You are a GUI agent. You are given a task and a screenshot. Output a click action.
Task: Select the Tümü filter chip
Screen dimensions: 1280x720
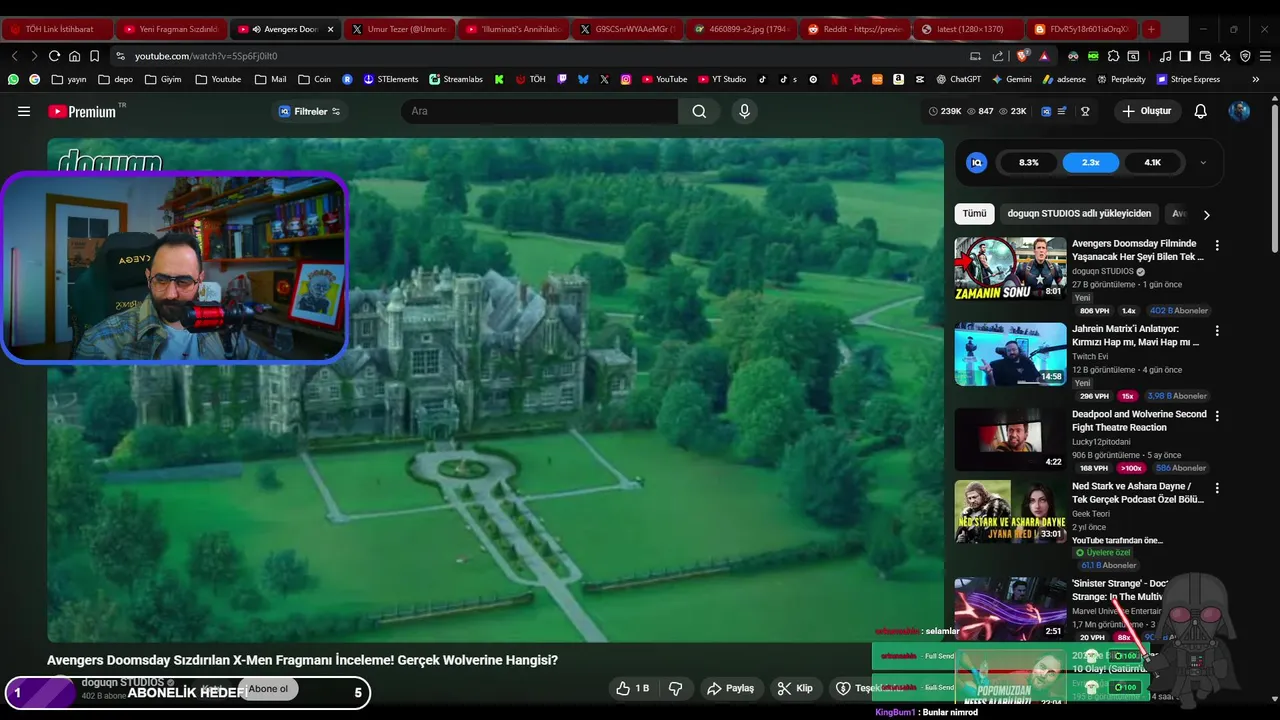(974, 213)
